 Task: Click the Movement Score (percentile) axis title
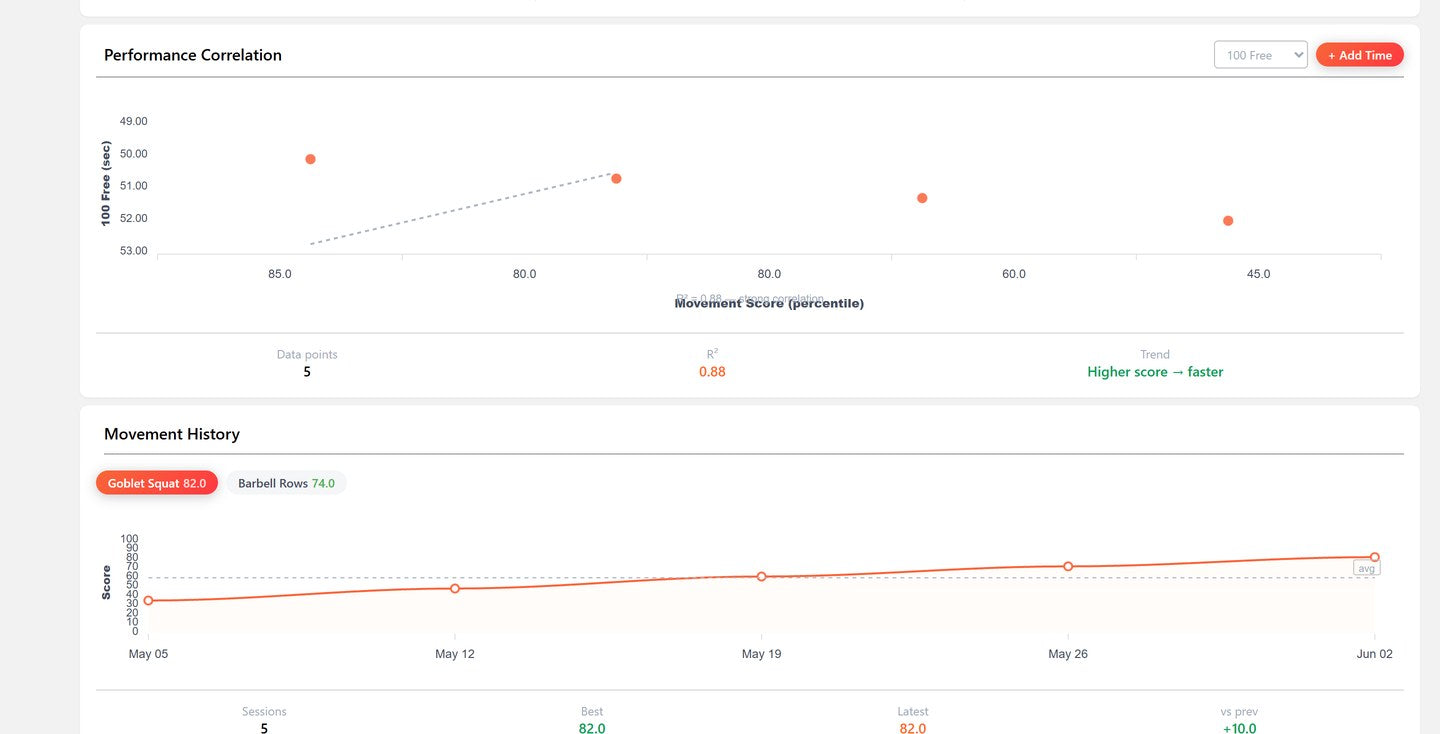point(769,303)
